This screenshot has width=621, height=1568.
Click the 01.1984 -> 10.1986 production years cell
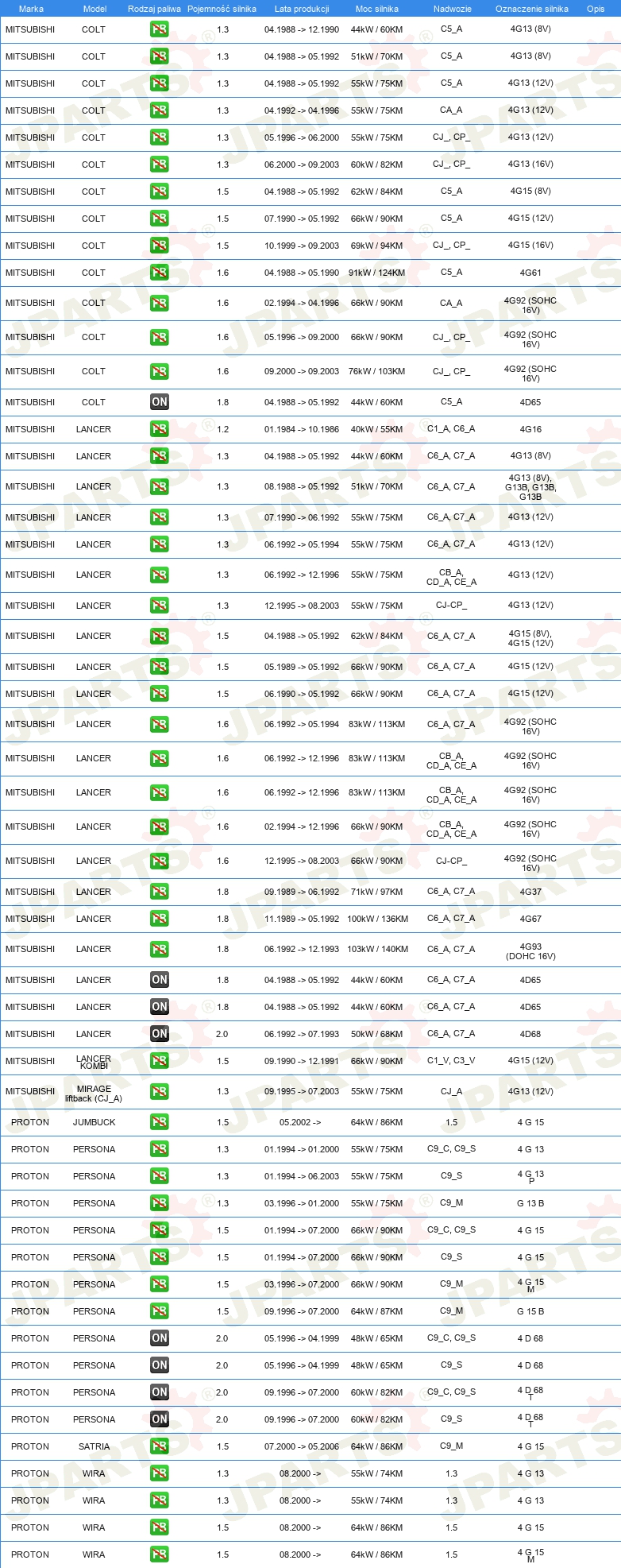tap(302, 429)
